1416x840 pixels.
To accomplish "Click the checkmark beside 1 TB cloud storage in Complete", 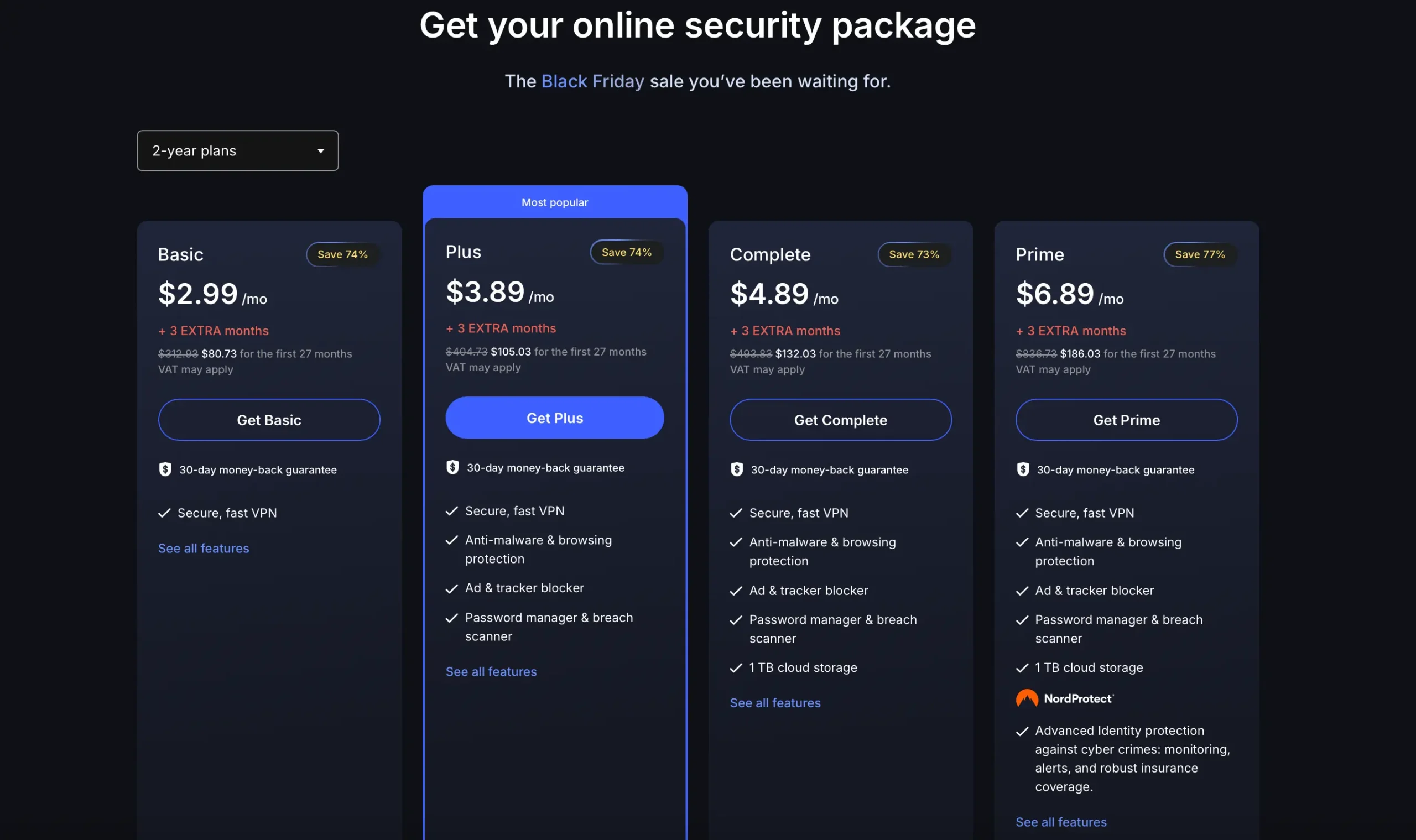I will (737, 667).
